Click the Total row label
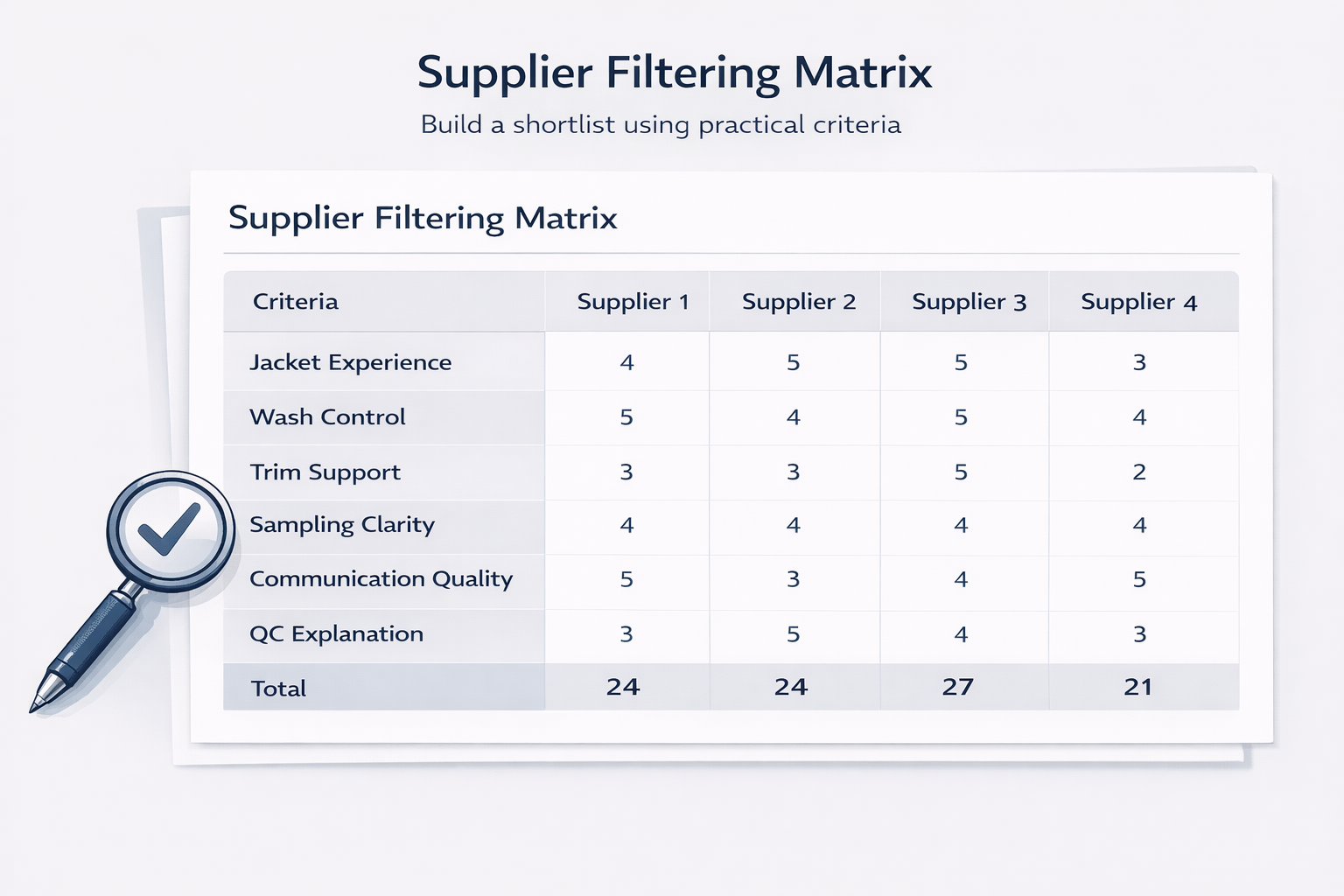The height and width of the screenshot is (896, 1344). pyautogui.click(x=279, y=689)
